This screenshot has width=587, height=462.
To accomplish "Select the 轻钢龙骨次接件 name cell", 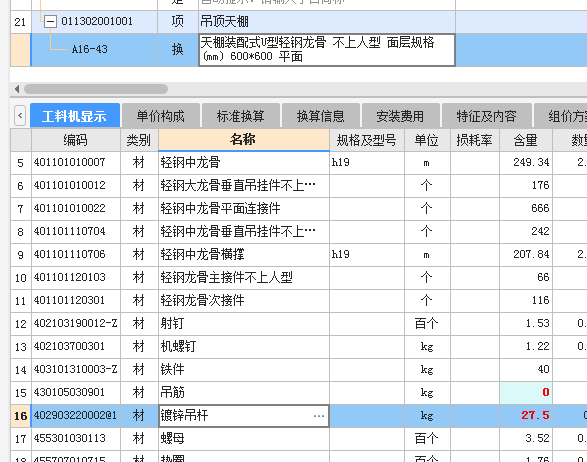I will coord(244,301).
